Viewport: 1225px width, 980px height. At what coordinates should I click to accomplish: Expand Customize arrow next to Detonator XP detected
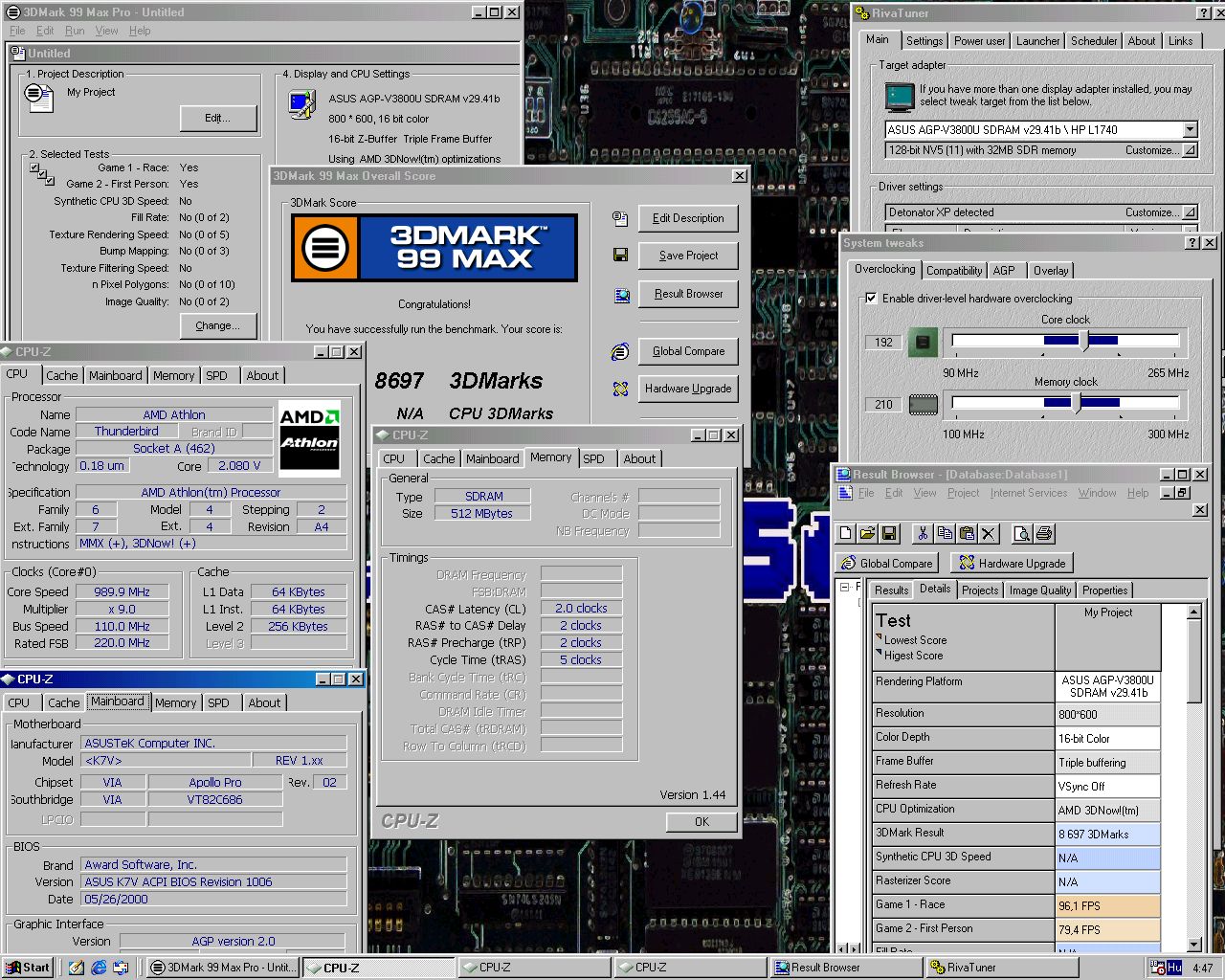point(1190,212)
